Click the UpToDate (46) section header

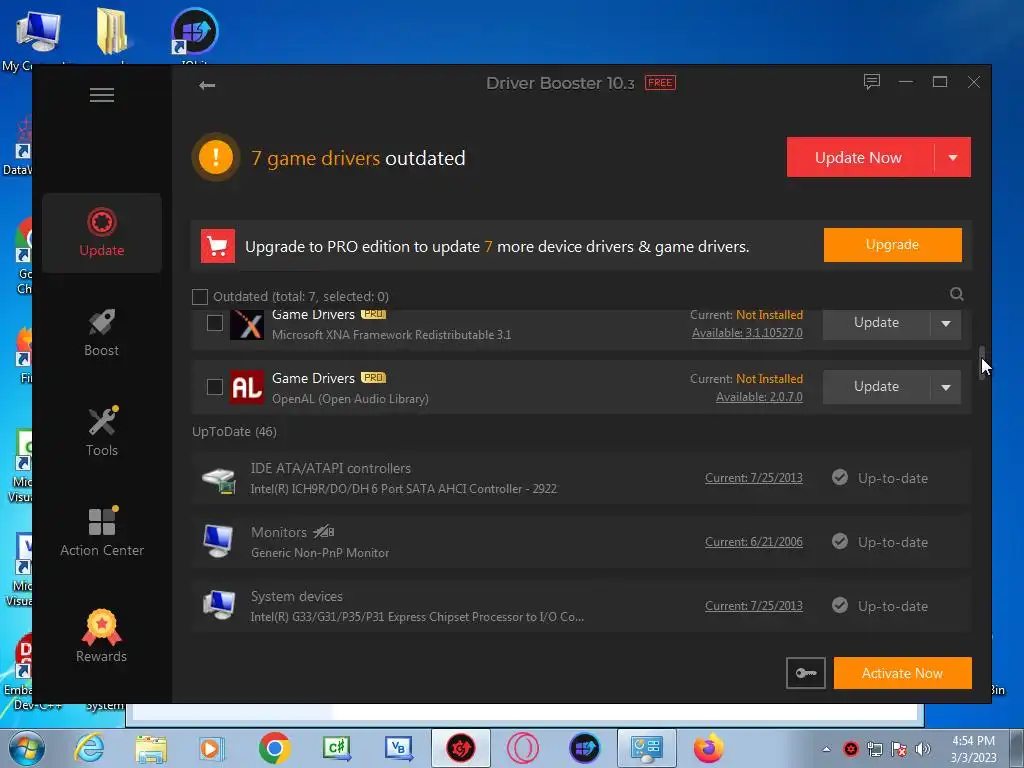234,432
